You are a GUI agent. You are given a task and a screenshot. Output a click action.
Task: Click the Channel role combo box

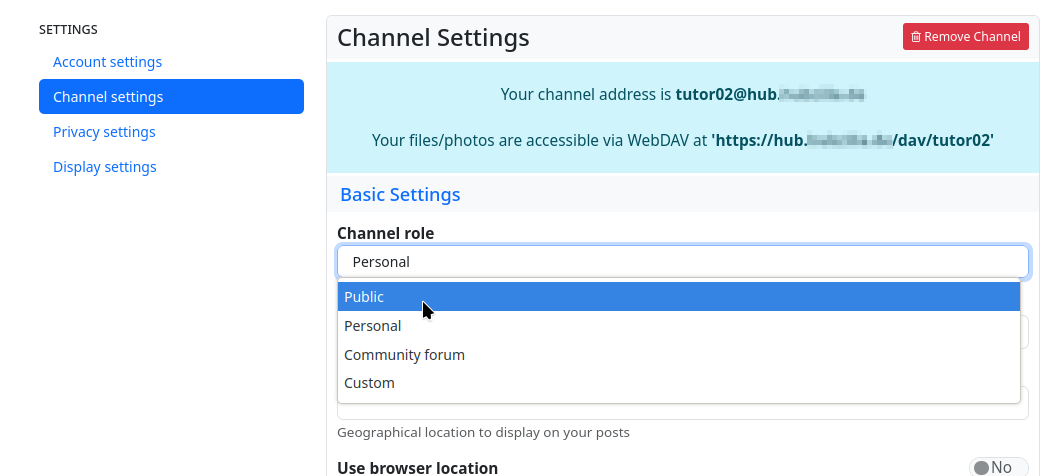(682, 262)
